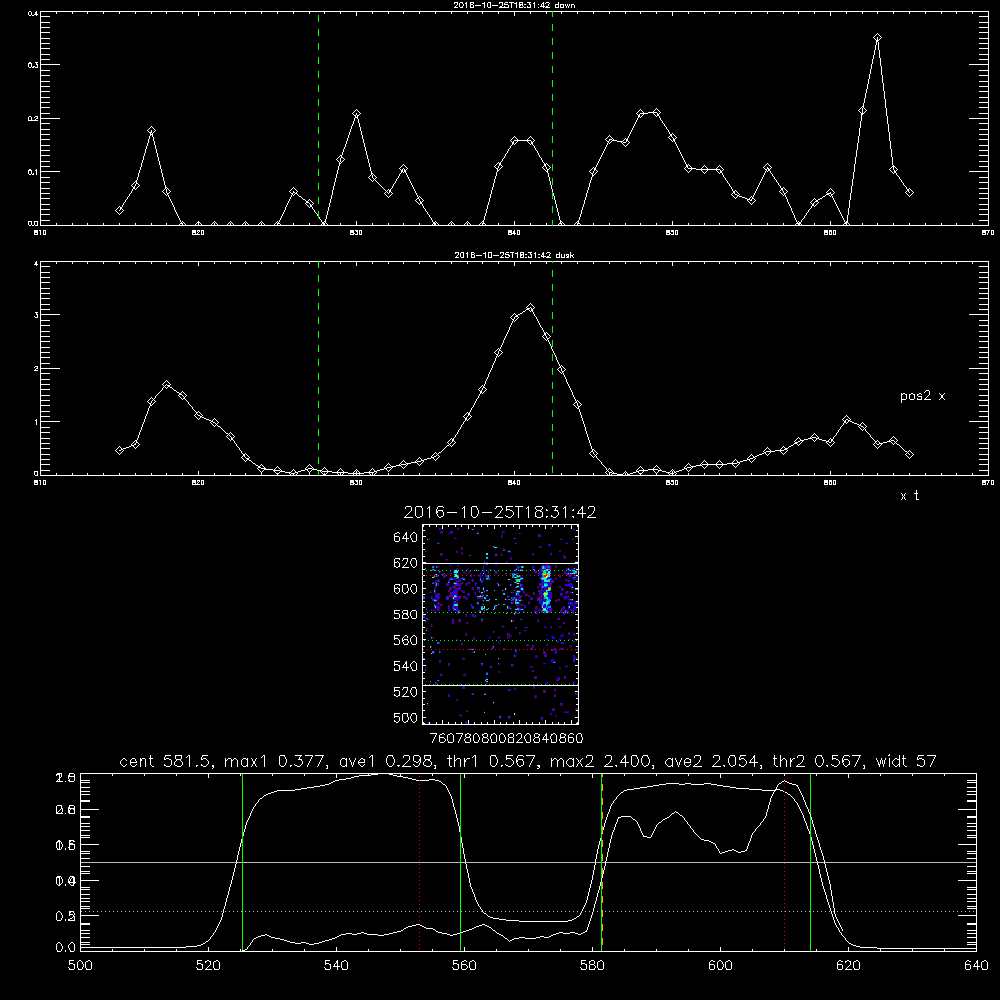Click the '520' y-axis label beside the spectrogram

pos(406,692)
